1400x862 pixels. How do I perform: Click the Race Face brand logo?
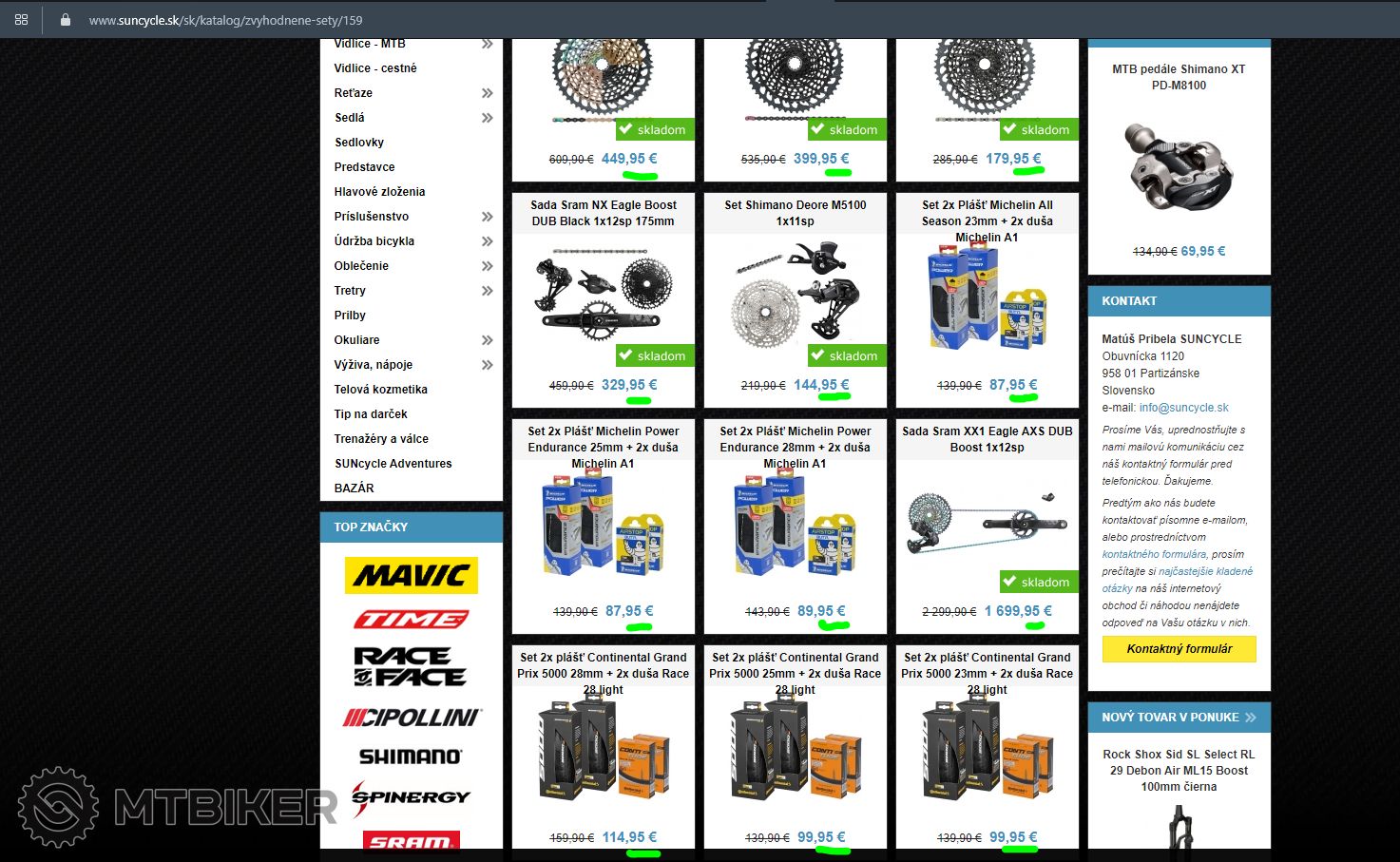411,666
